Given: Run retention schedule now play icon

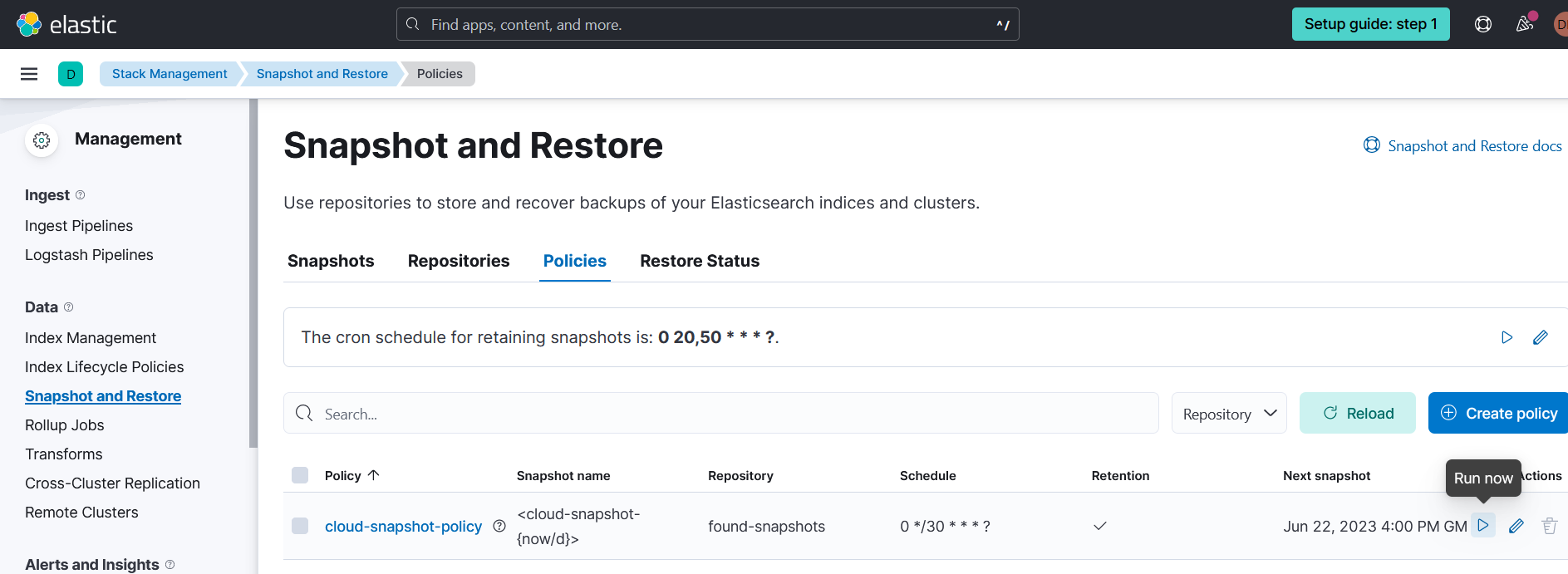Looking at the screenshot, I should (x=1507, y=337).
